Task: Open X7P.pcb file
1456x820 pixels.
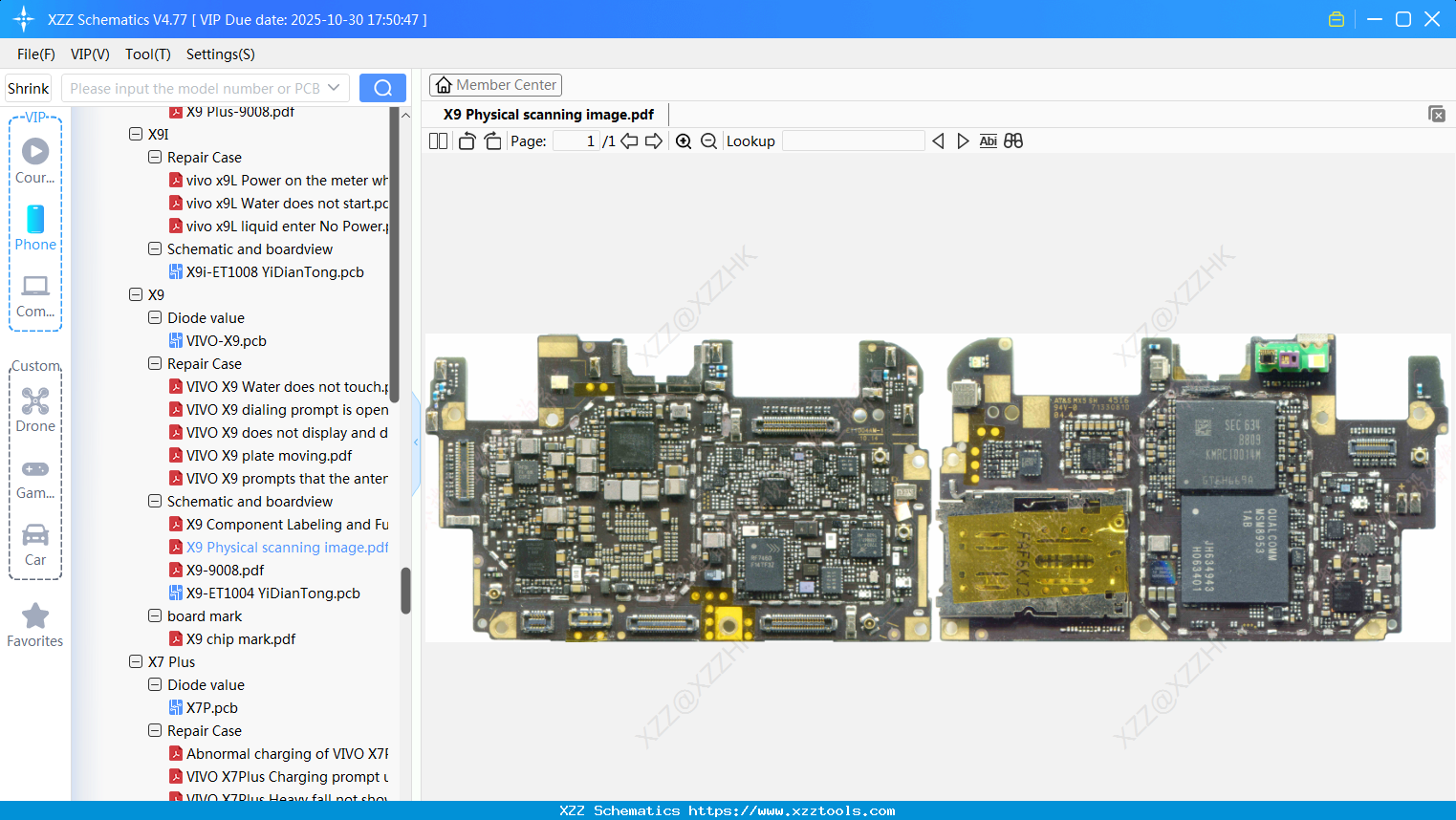Action: pyautogui.click(x=212, y=707)
